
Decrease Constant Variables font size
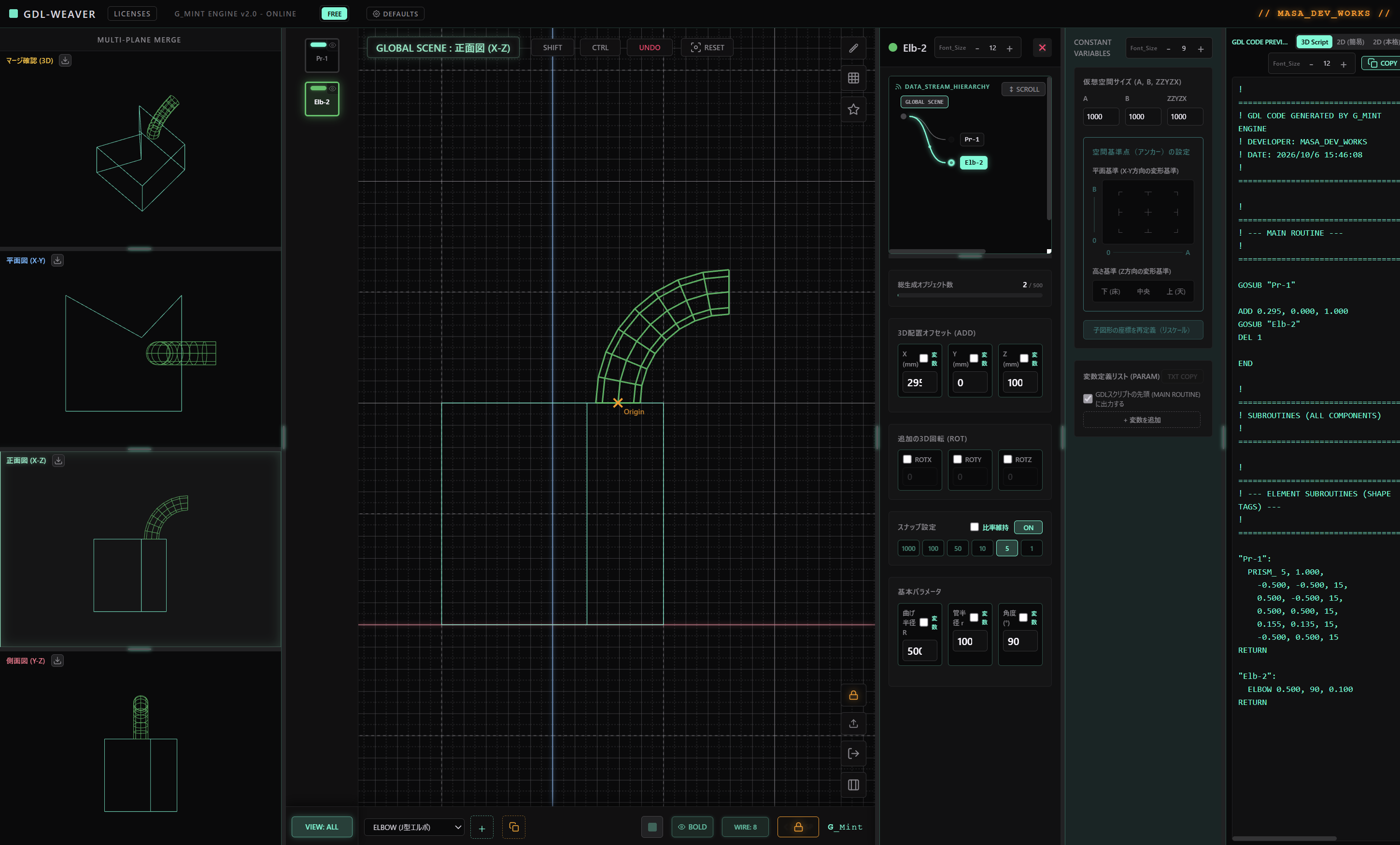click(x=1168, y=49)
